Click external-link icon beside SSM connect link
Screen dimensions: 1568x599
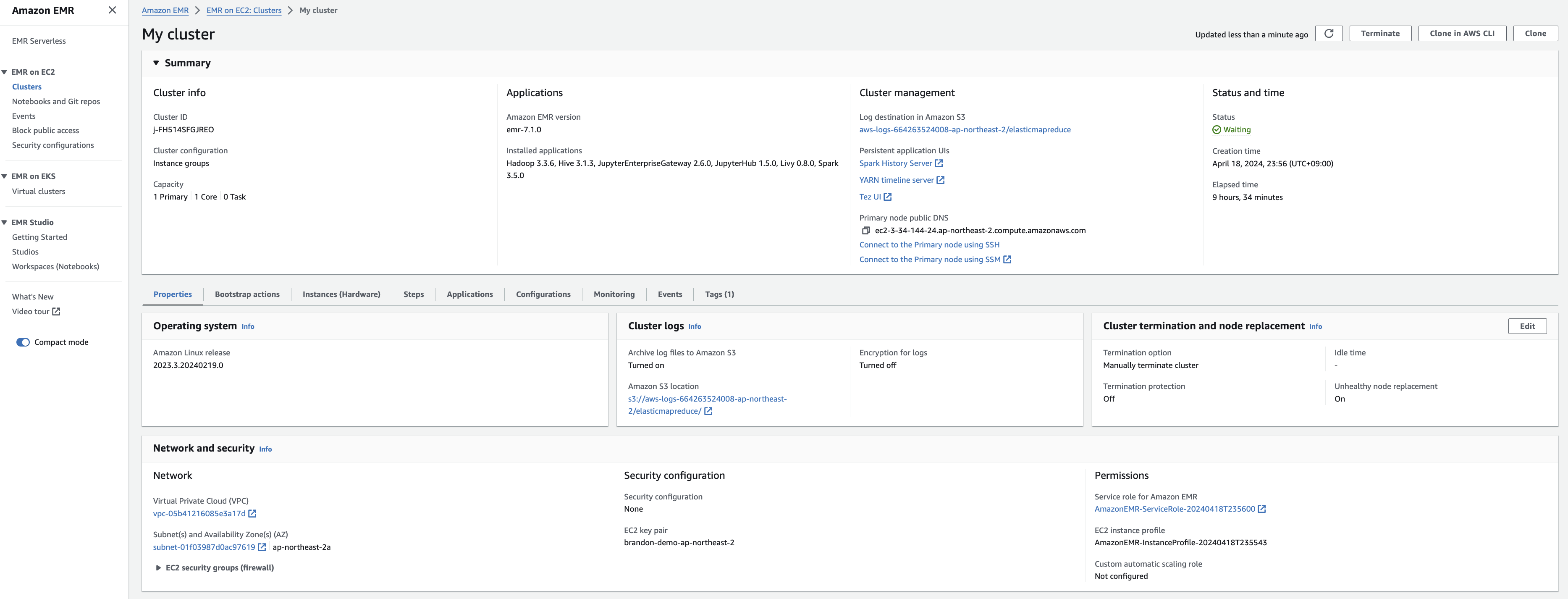pos(1007,259)
